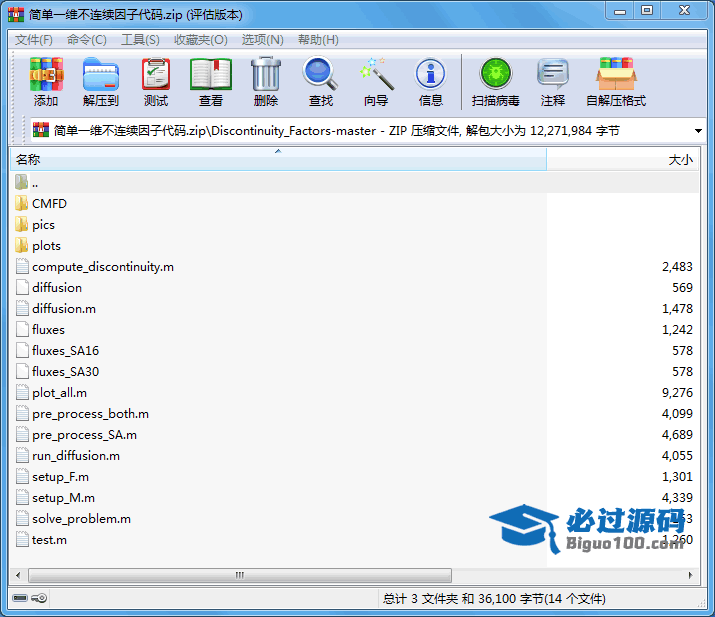Select the file fluxes_SA30

(65, 372)
